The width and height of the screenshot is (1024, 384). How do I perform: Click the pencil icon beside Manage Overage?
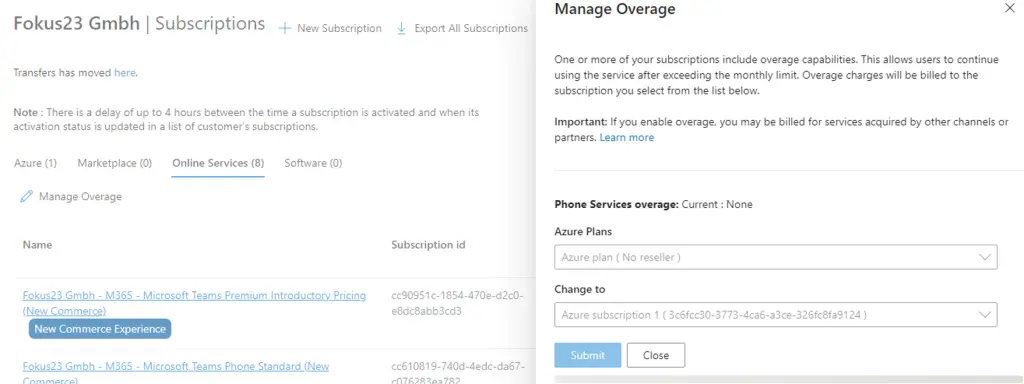tap(26, 196)
